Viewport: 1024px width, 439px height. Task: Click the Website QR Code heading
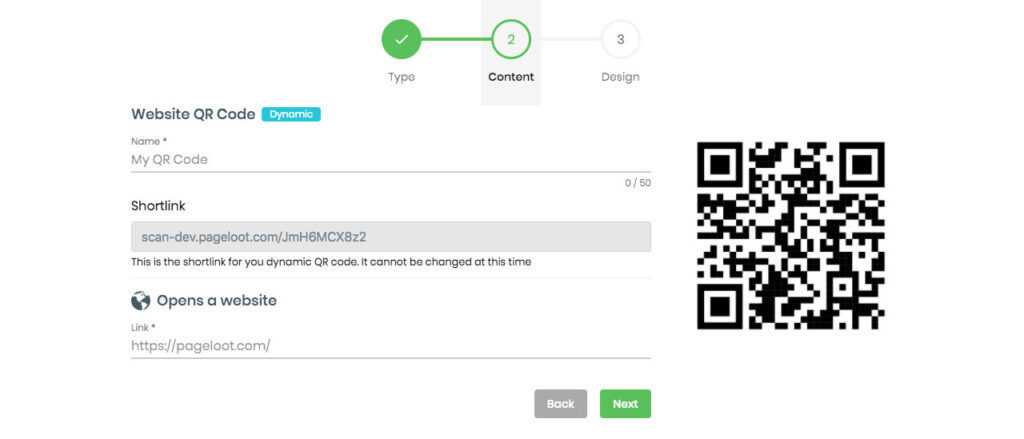click(x=193, y=114)
